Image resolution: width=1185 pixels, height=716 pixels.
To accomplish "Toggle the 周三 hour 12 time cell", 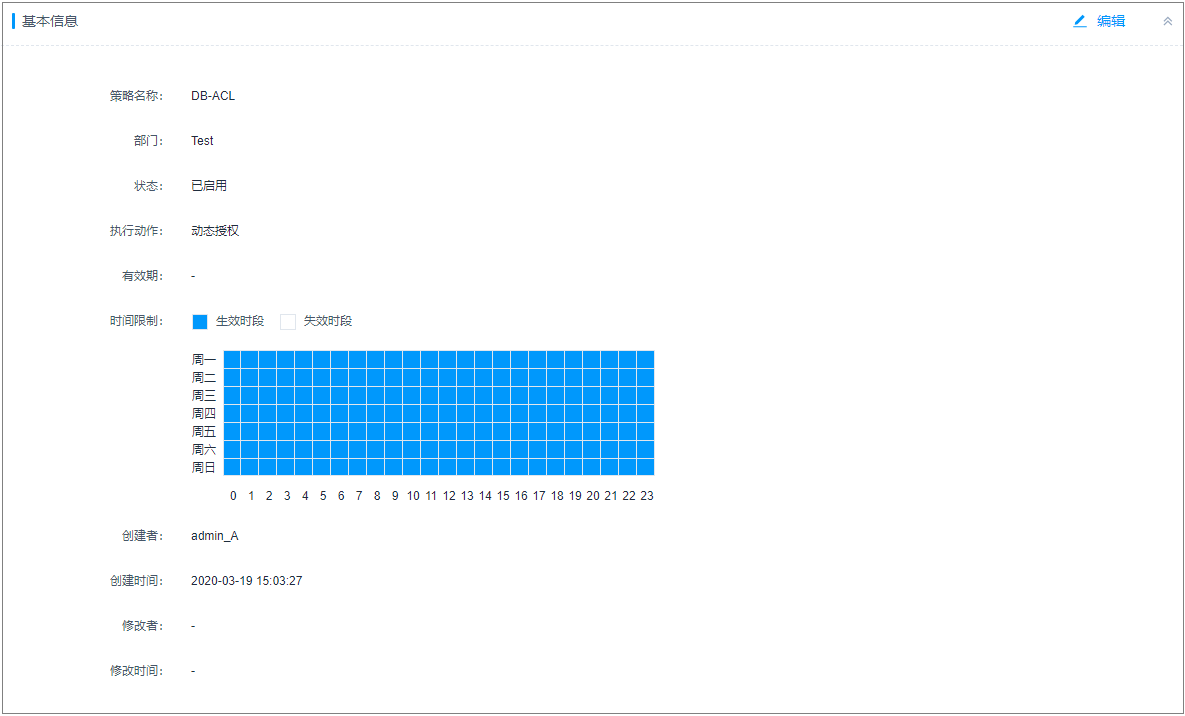I will [448, 395].
